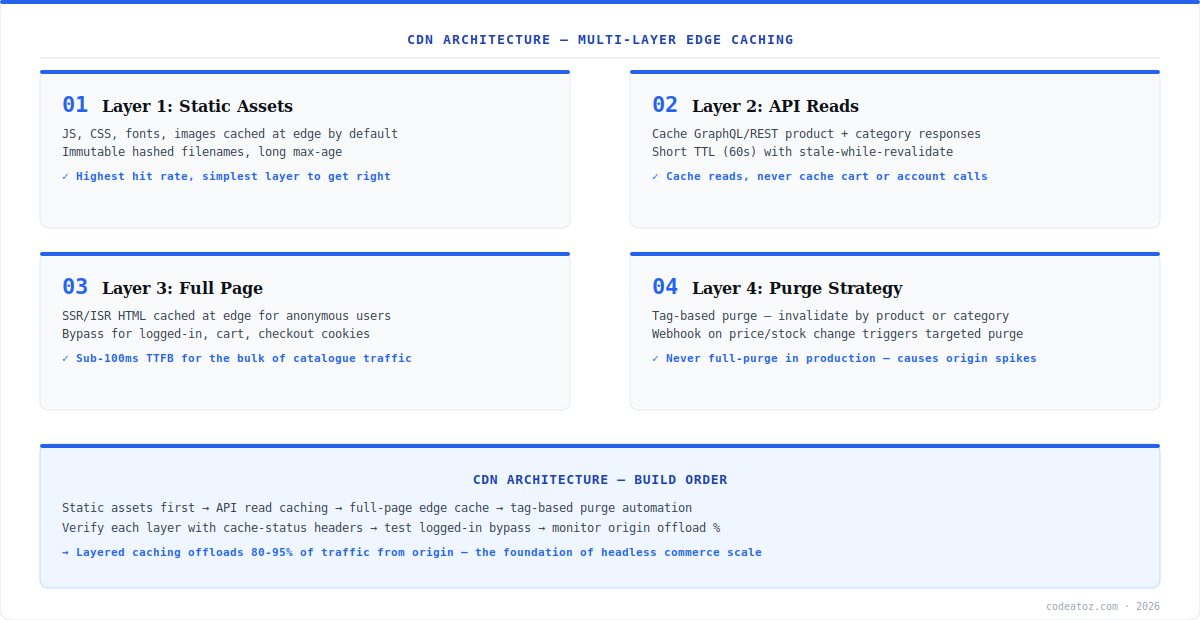Select the '04' number of Layer 4
This screenshot has height=620, width=1200.
(665, 287)
